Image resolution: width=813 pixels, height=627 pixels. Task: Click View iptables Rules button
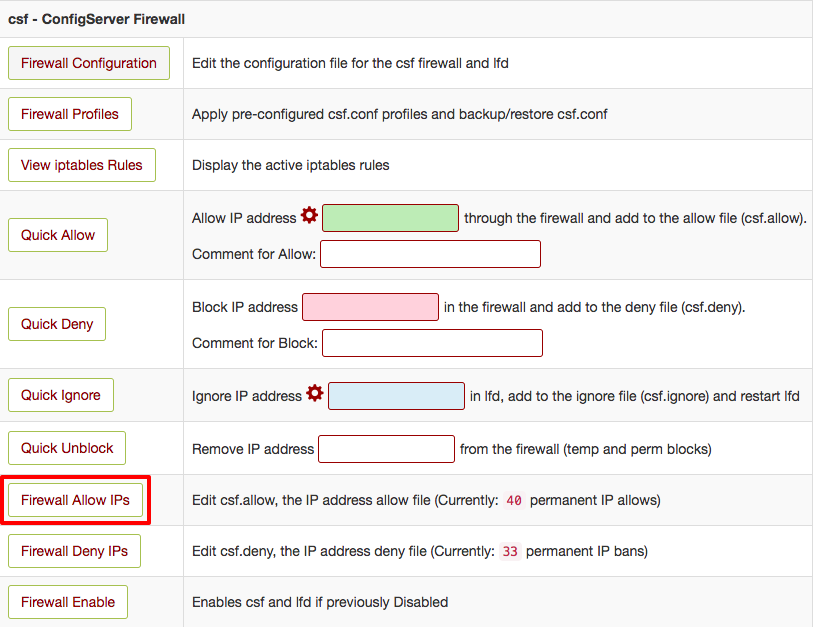(x=82, y=165)
